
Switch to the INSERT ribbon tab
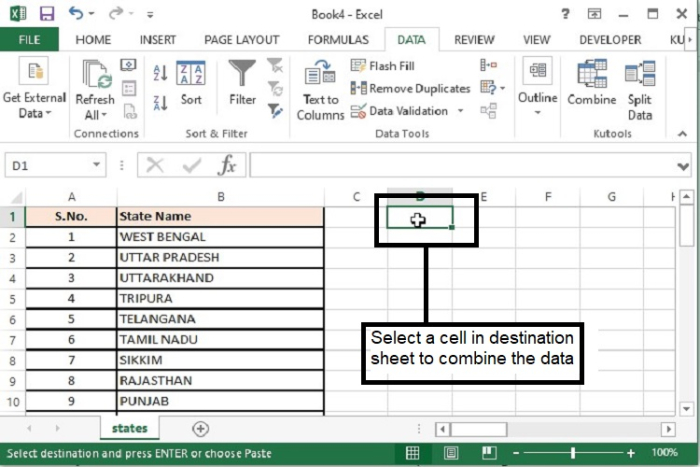158,40
